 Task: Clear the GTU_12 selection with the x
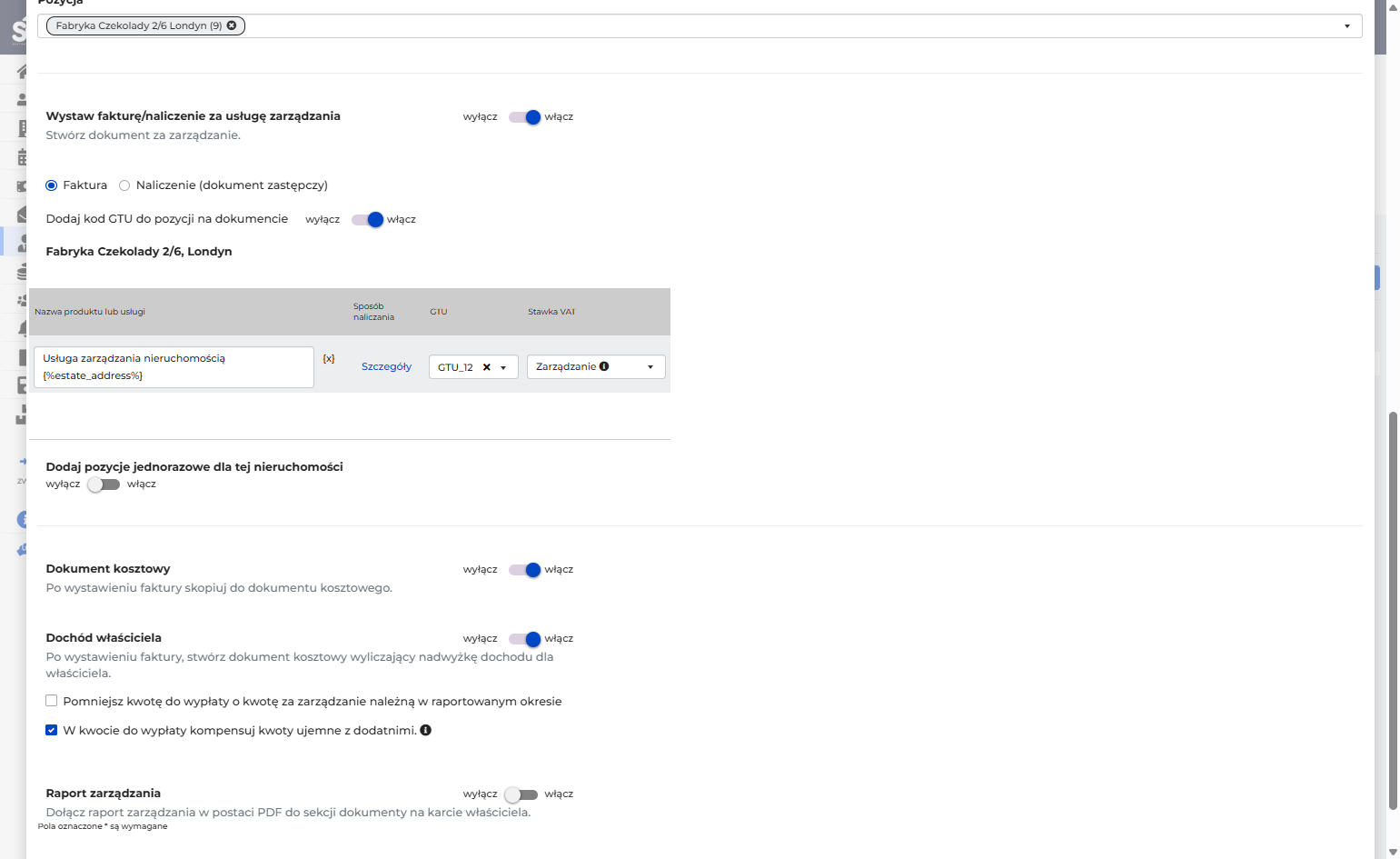pyautogui.click(x=487, y=367)
